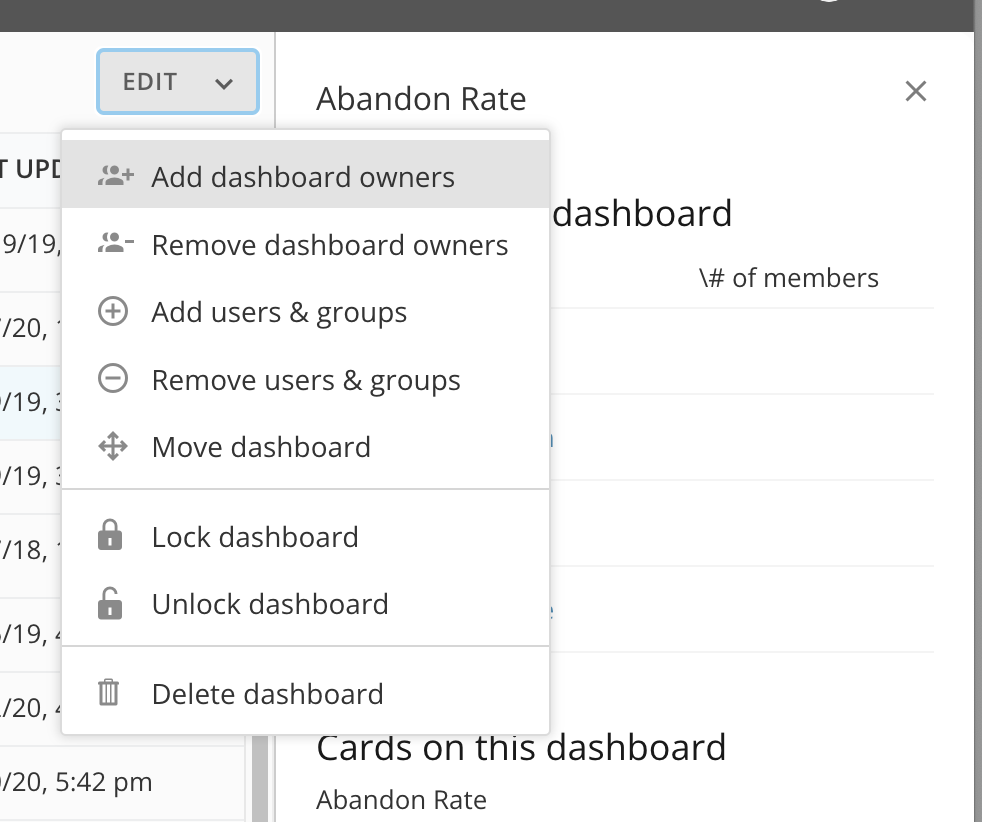Click the add owners people-plus icon
The height and width of the screenshot is (822, 982).
tap(115, 175)
